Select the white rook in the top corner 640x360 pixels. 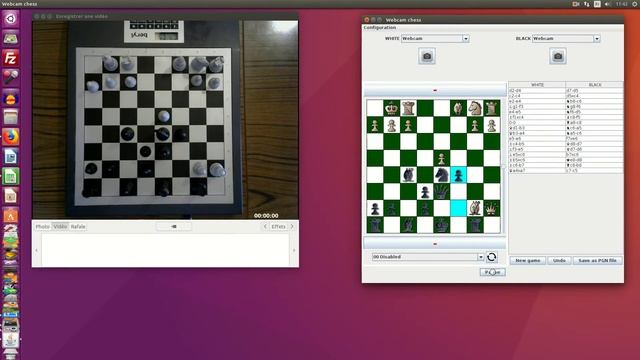click(492, 108)
